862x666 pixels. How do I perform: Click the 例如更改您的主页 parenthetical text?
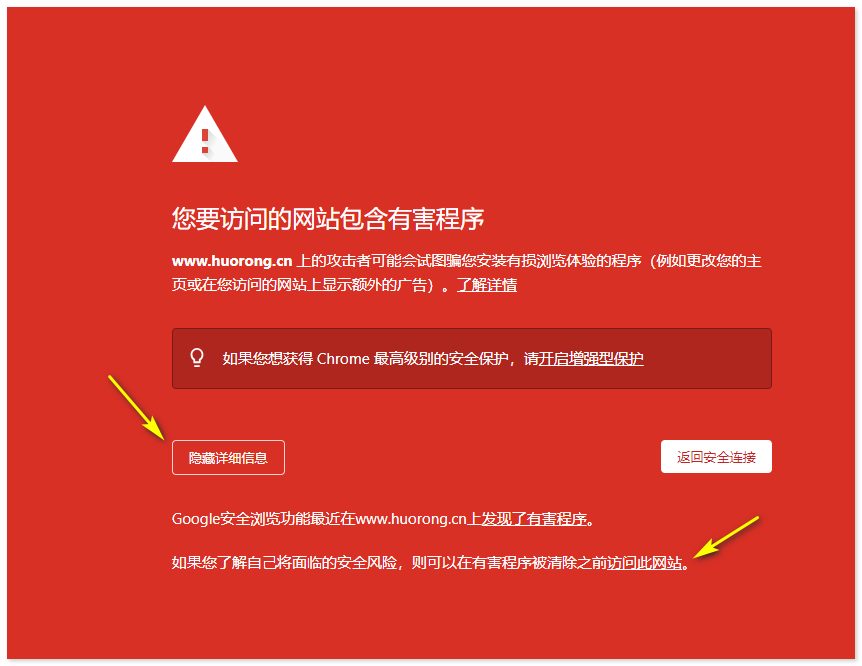pyautogui.click(x=709, y=261)
